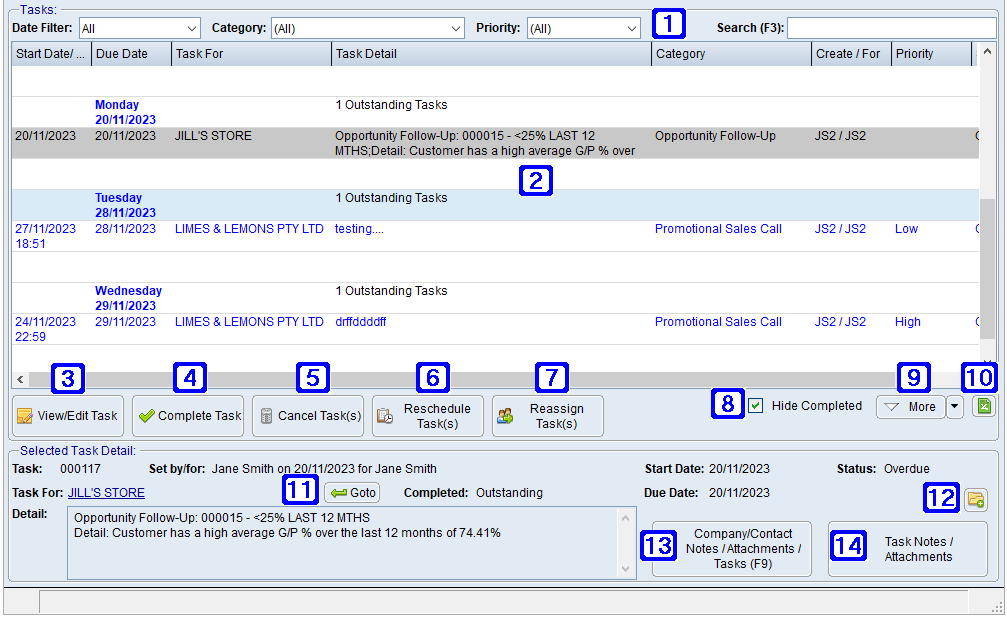Viewport: 1007px width, 618px height.
Task: Select the View/Edit Task icon
Action: (x=27, y=416)
